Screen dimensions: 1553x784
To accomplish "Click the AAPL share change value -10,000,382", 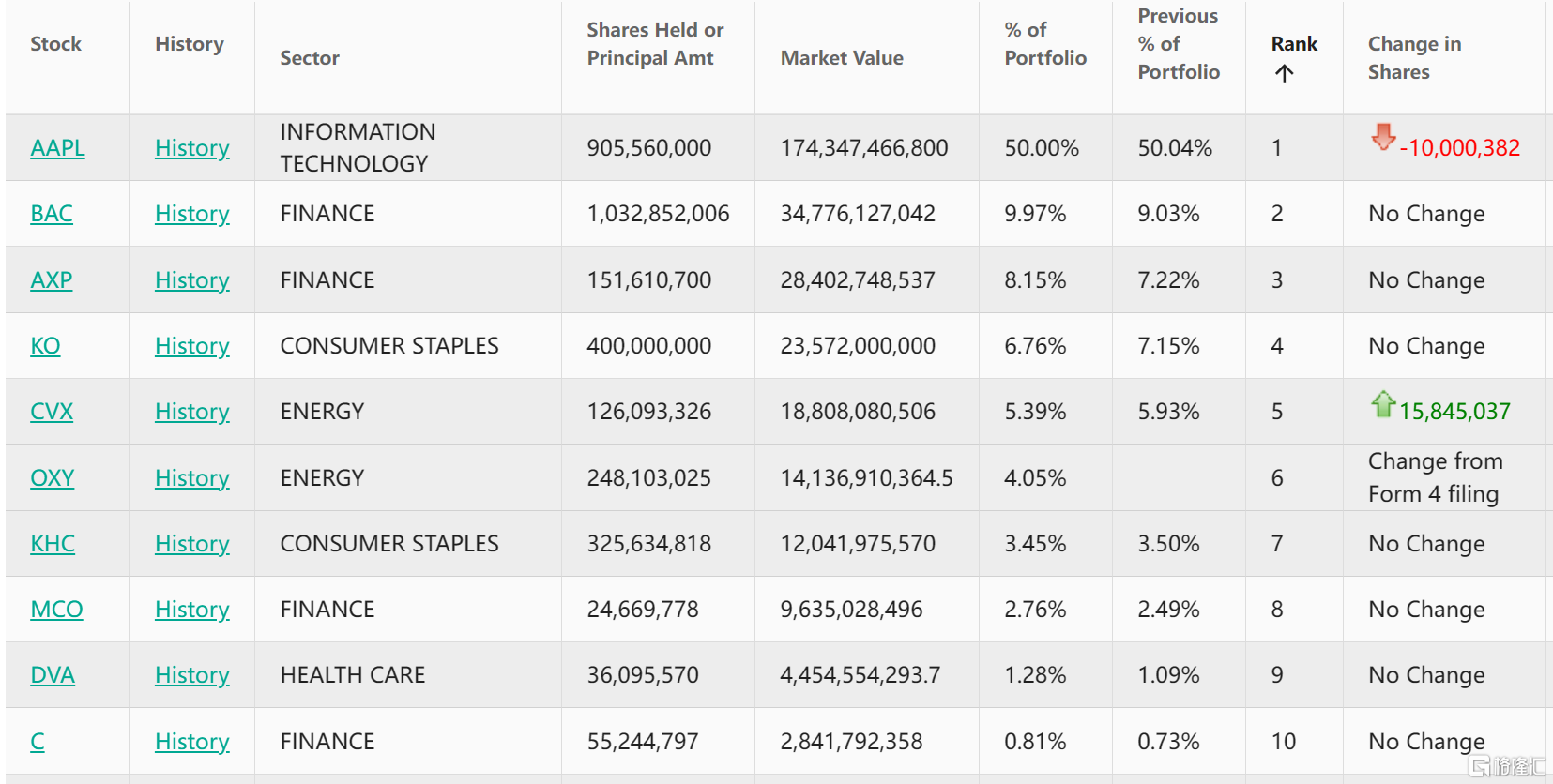I will click(1459, 148).
